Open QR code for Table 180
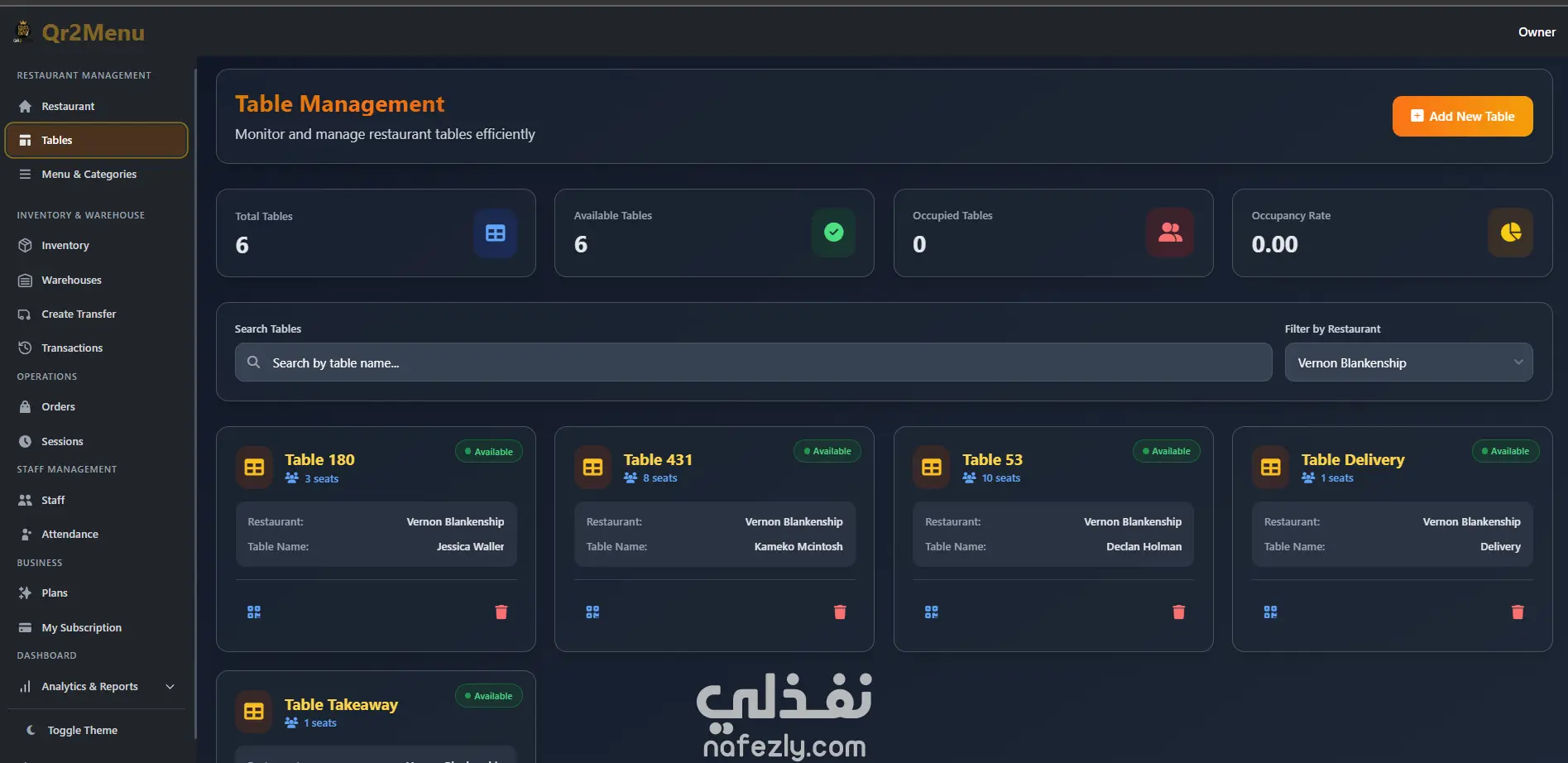1568x763 pixels. (x=254, y=612)
